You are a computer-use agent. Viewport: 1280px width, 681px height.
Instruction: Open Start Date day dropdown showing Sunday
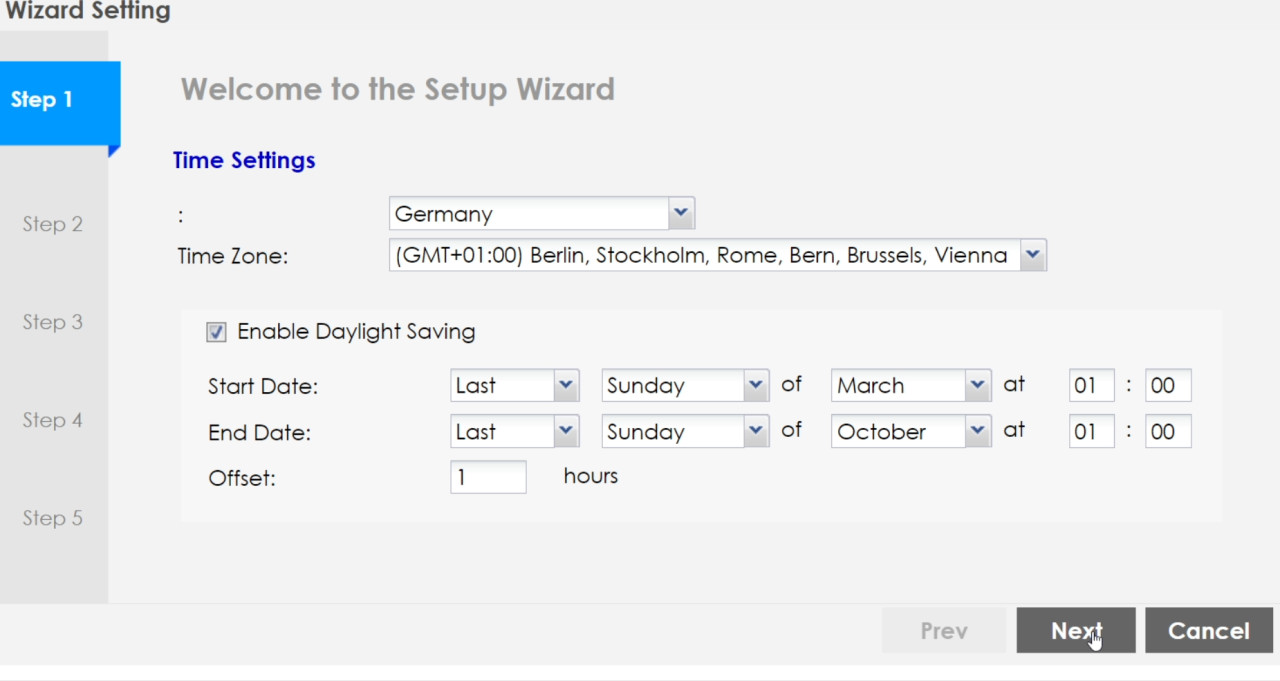[684, 386]
